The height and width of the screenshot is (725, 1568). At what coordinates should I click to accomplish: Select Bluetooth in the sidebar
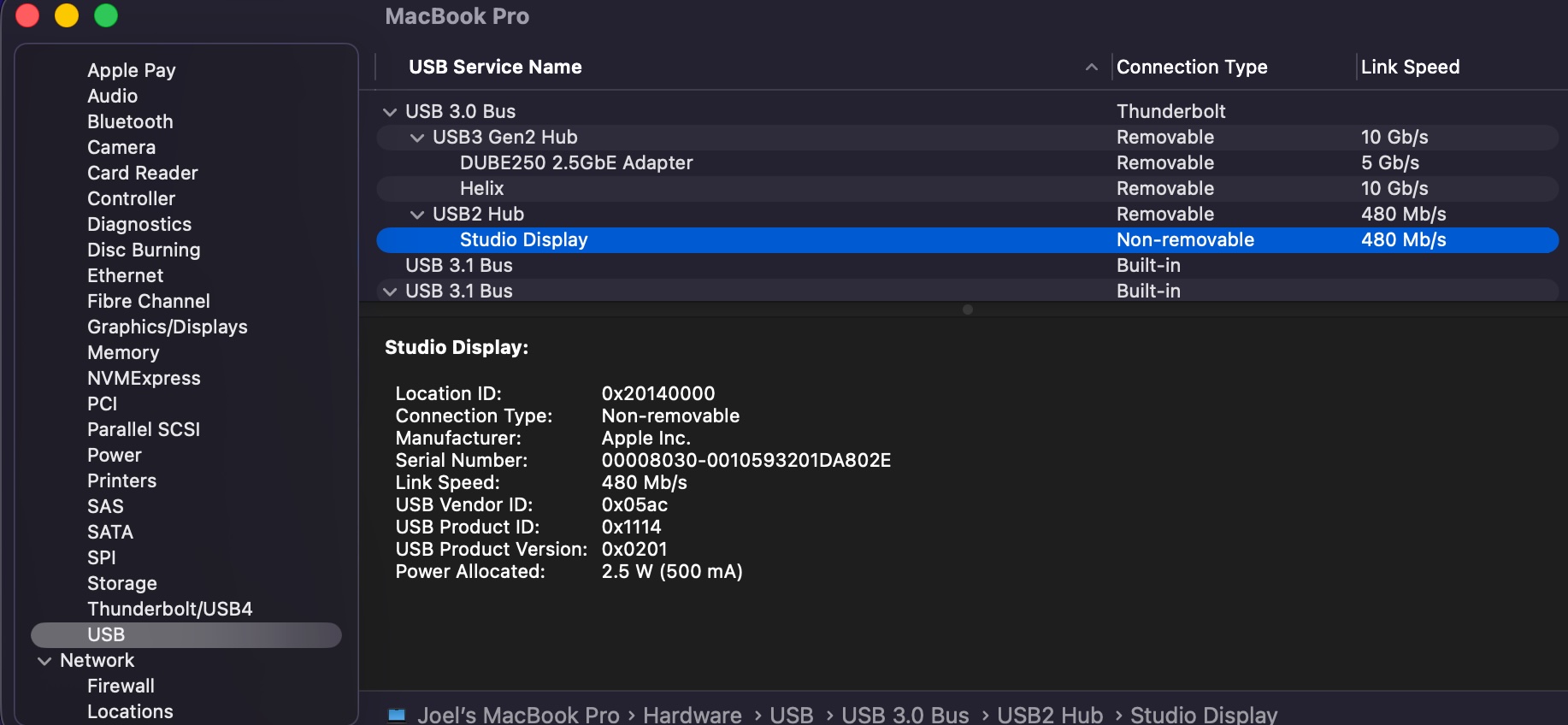[x=130, y=122]
